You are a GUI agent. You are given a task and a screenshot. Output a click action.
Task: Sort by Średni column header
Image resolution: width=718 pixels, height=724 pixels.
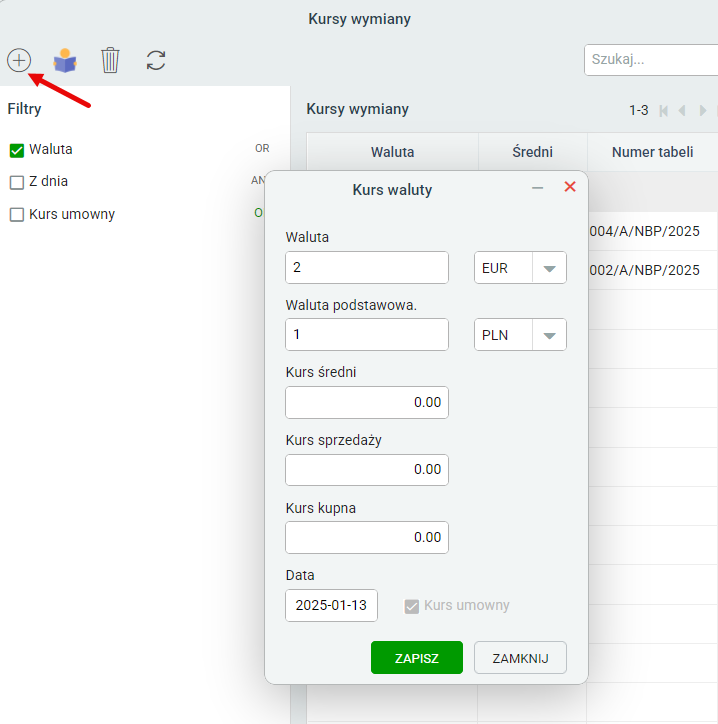click(532, 152)
